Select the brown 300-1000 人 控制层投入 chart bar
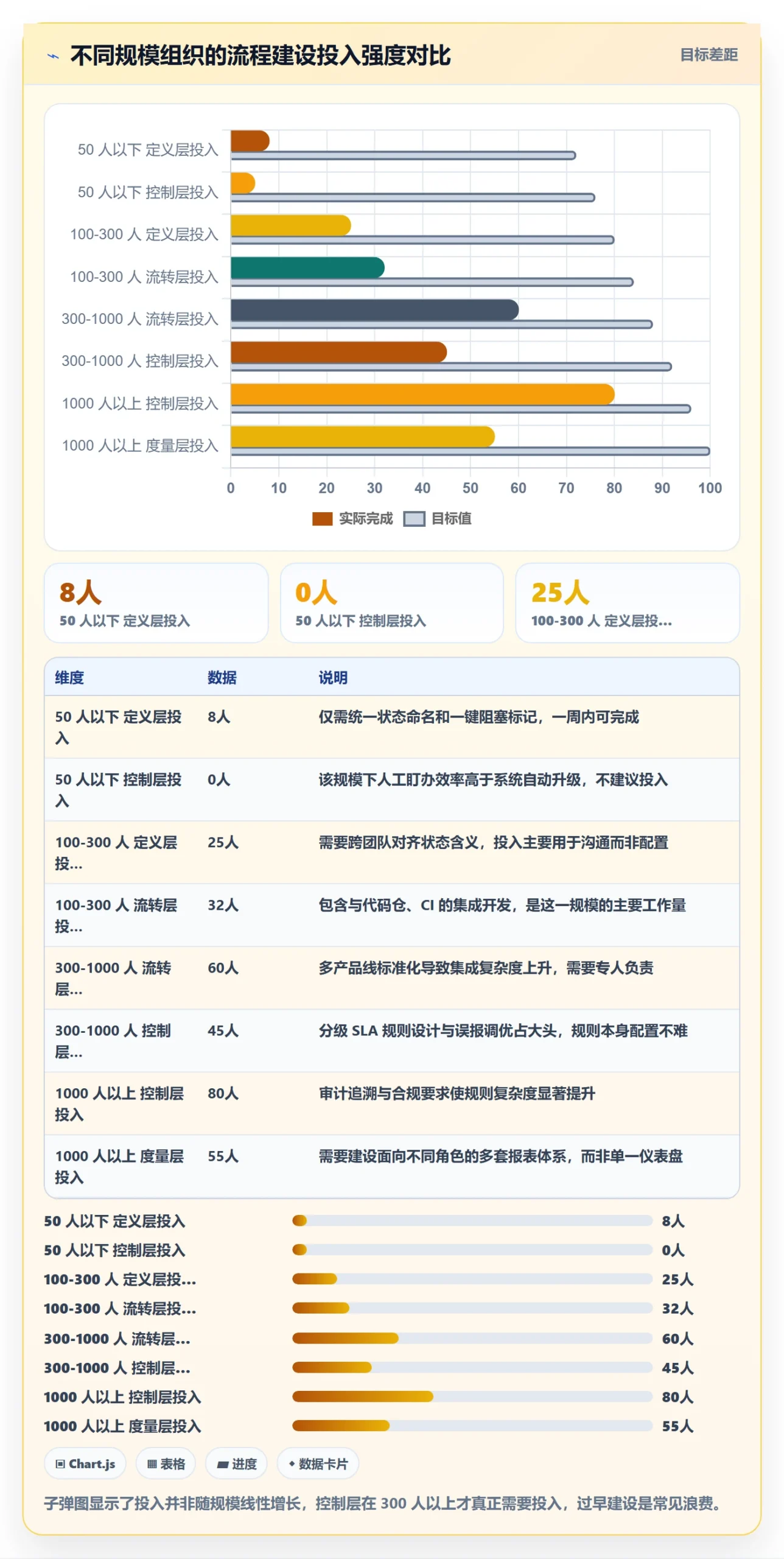Screen dimensions: 784x1559 [x=338, y=351]
